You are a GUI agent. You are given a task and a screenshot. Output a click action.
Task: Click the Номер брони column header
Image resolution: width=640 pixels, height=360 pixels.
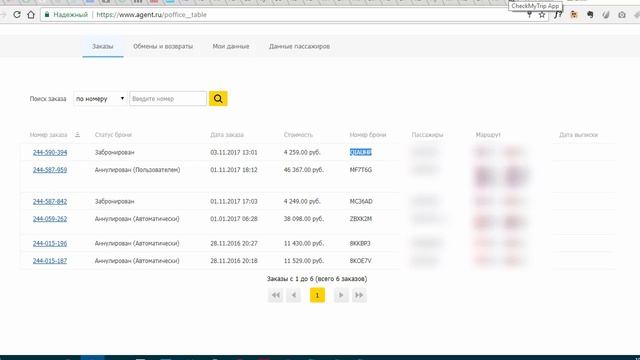368,135
